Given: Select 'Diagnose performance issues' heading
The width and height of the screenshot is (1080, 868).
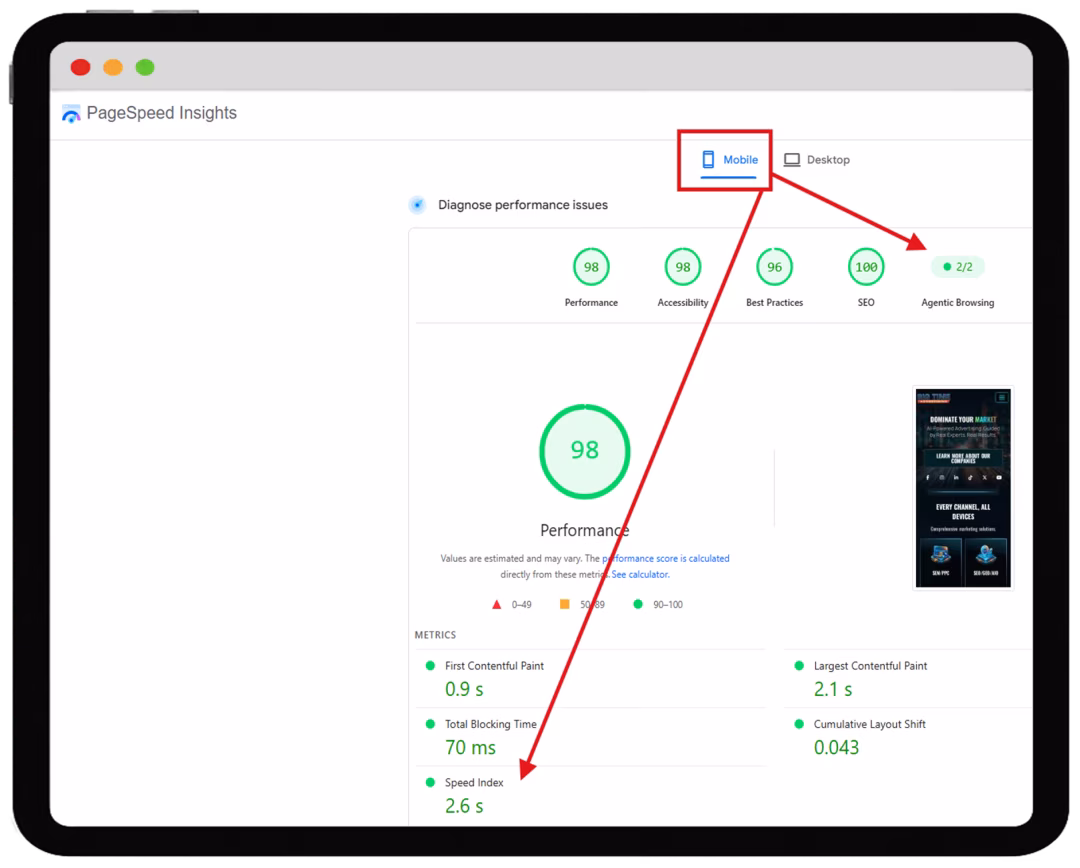Looking at the screenshot, I should click(523, 205).
